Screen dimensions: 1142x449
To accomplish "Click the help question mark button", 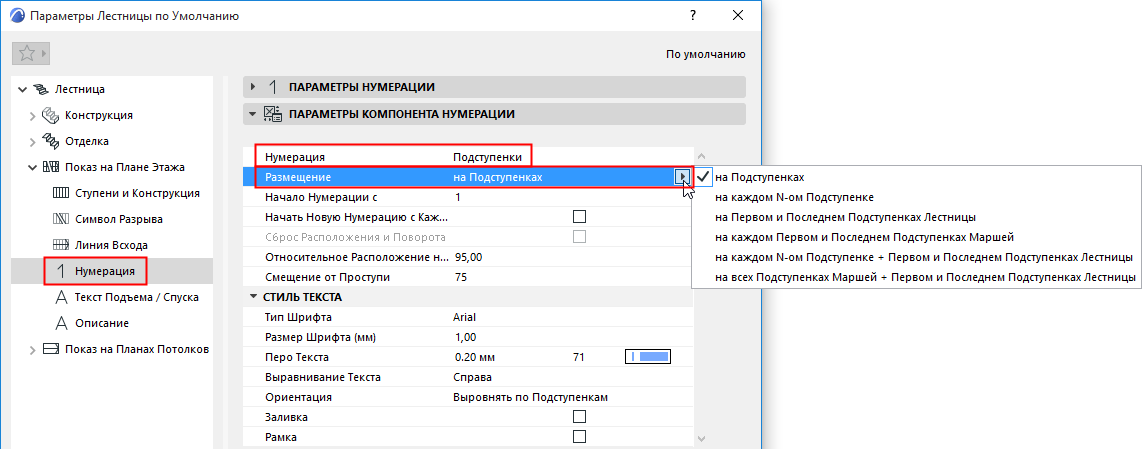I will [x=693, y=15].
